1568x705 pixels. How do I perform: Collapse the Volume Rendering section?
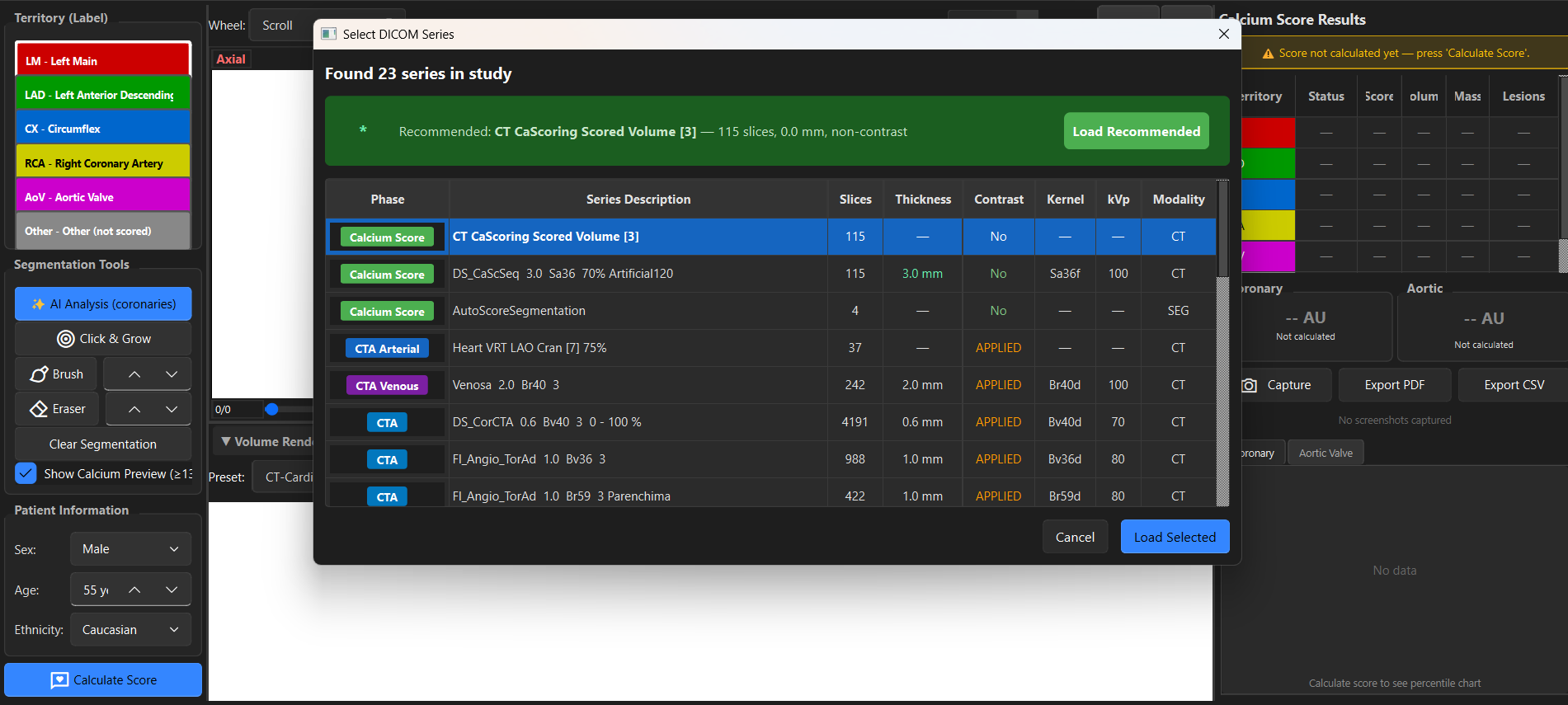(226, 442)
